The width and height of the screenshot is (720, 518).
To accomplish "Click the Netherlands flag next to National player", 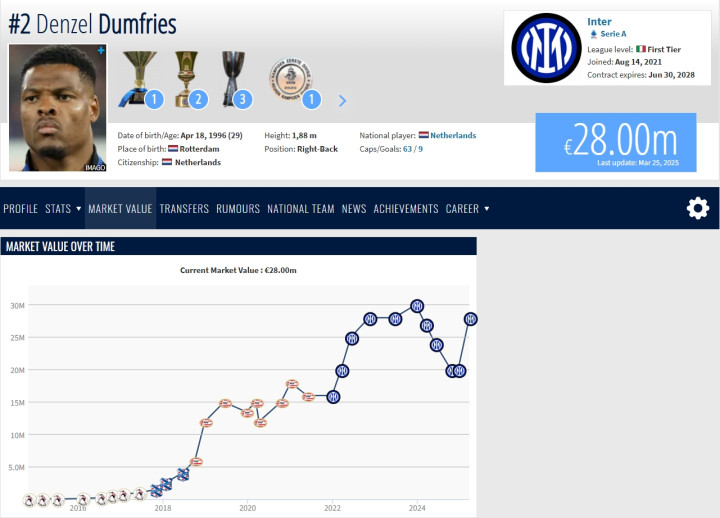I will tap(423, 135).
